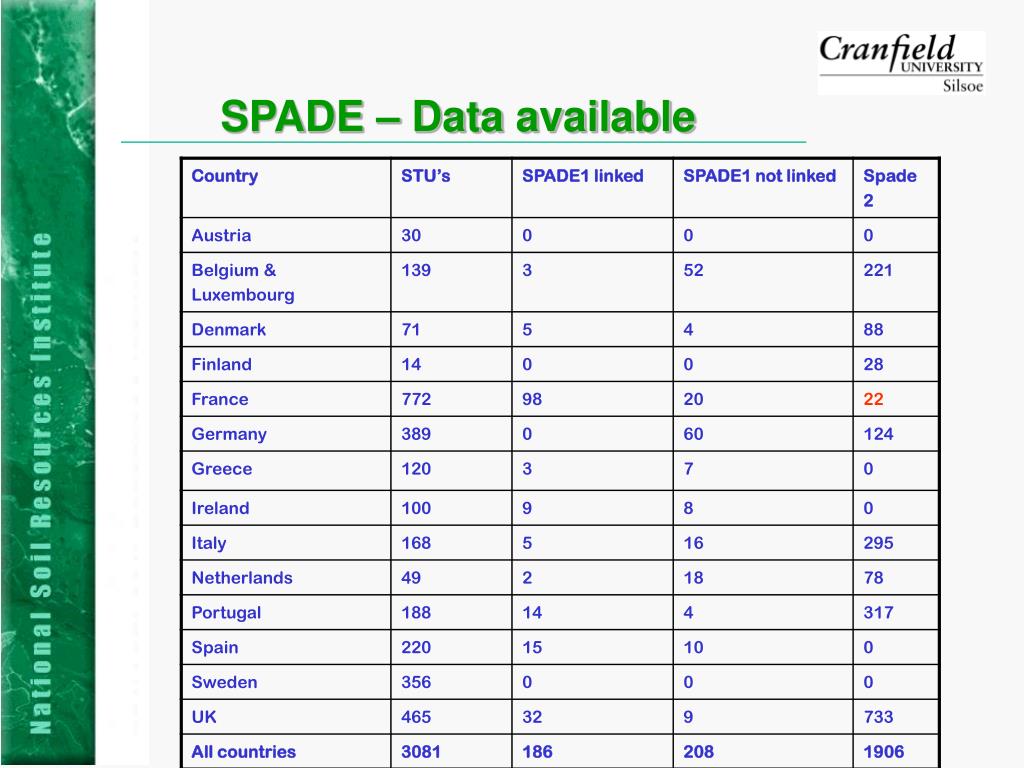Click total Spade 2 value 1906
Image resolution: width=1024 pixels, height=768 pixels.
(884, 752)
